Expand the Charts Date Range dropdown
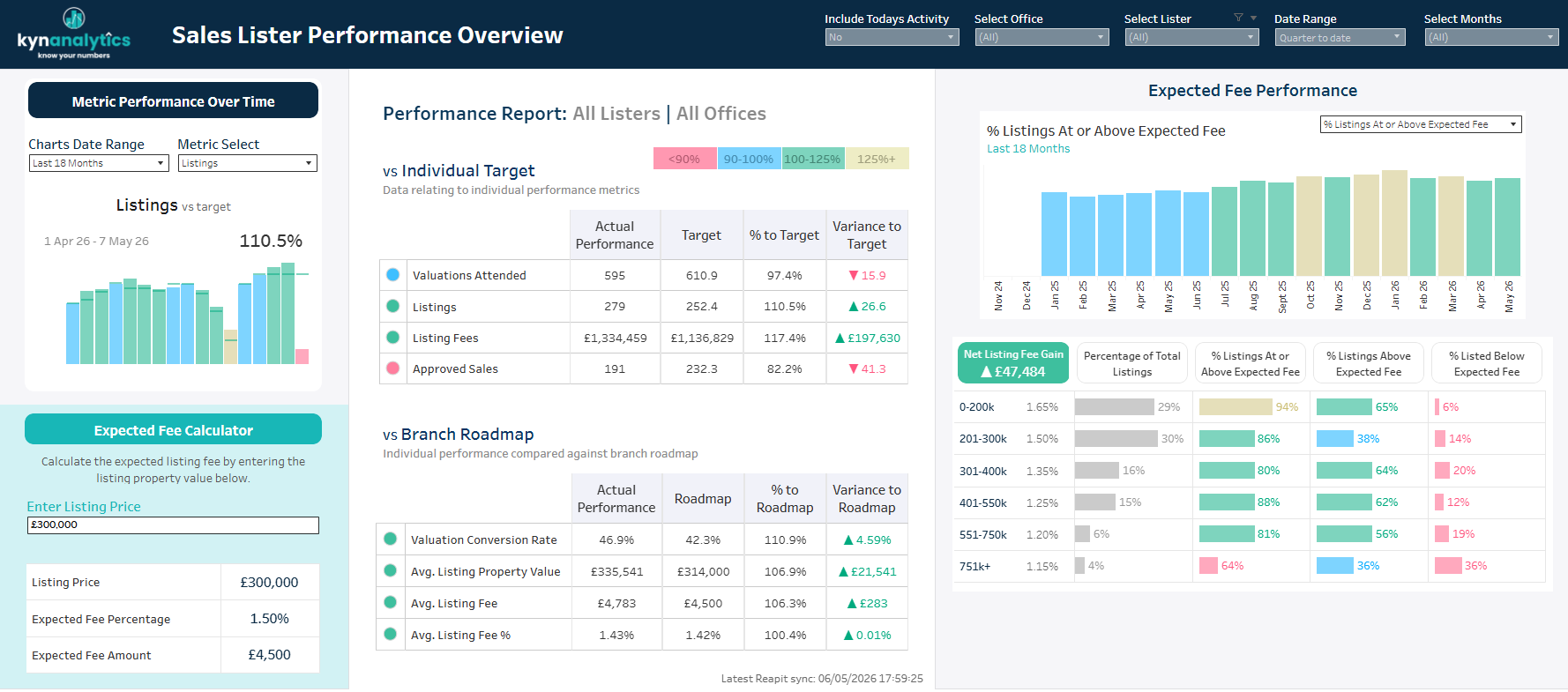The height and width of the screenshot is (692, 1568). click(99, 163)
